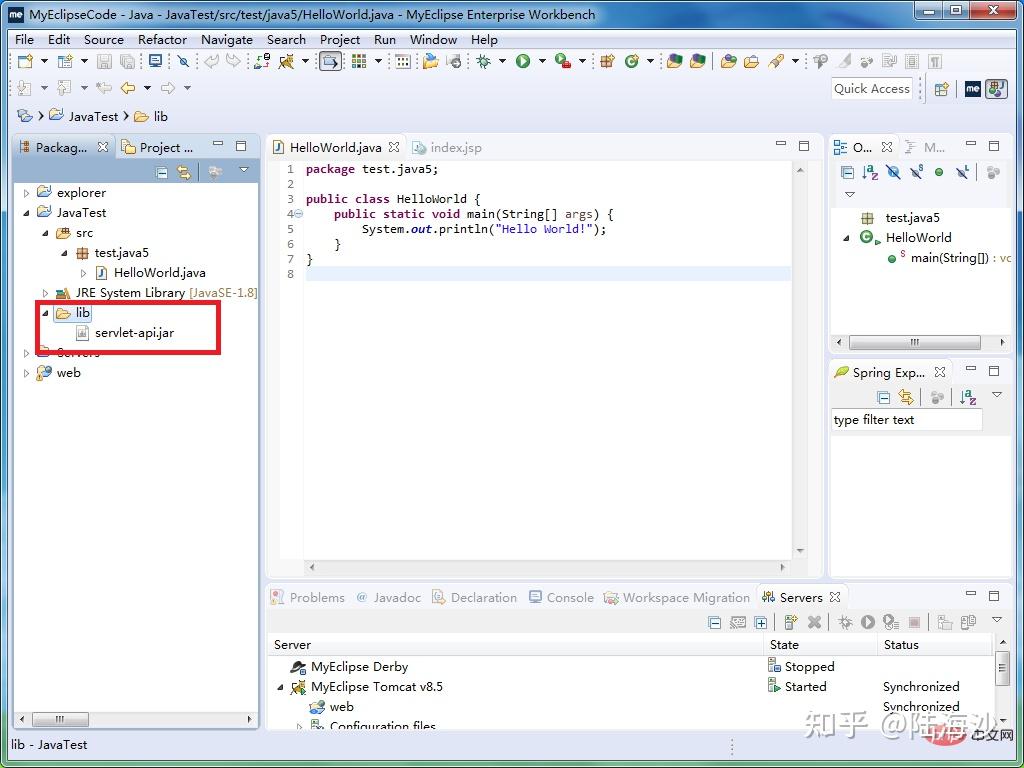This screenshot has width=1024, height=768.
Task: Collapse the JavaTest project node
Action: pos(26,213)
